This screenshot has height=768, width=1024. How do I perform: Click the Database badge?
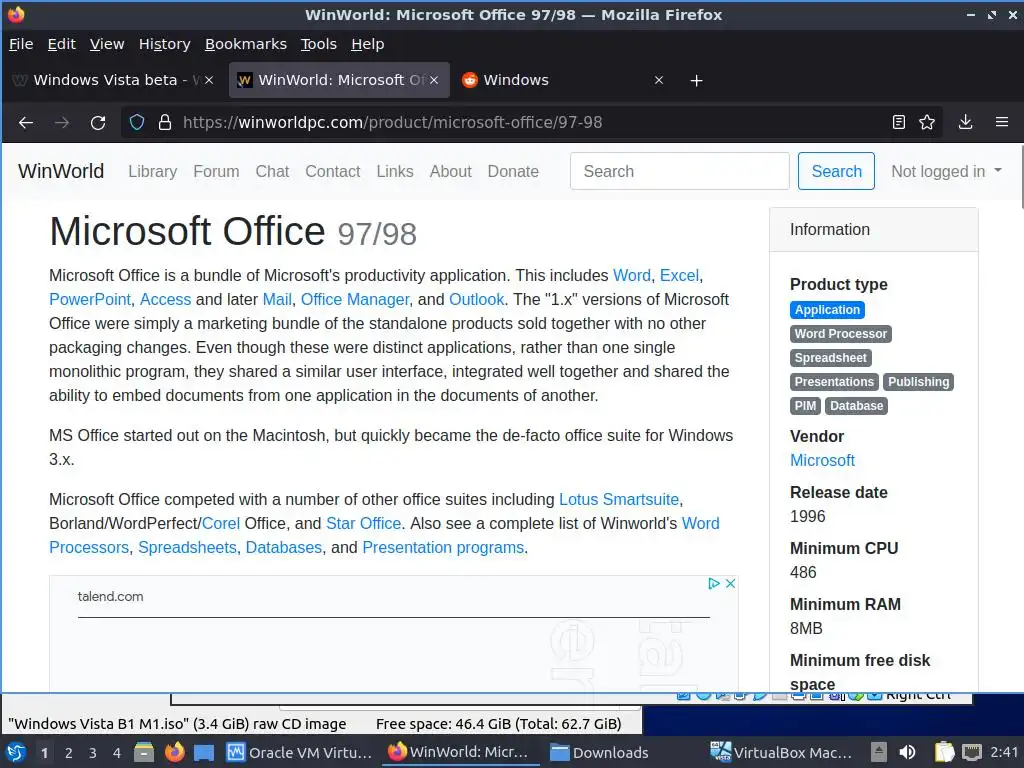(x=856, y=406)
